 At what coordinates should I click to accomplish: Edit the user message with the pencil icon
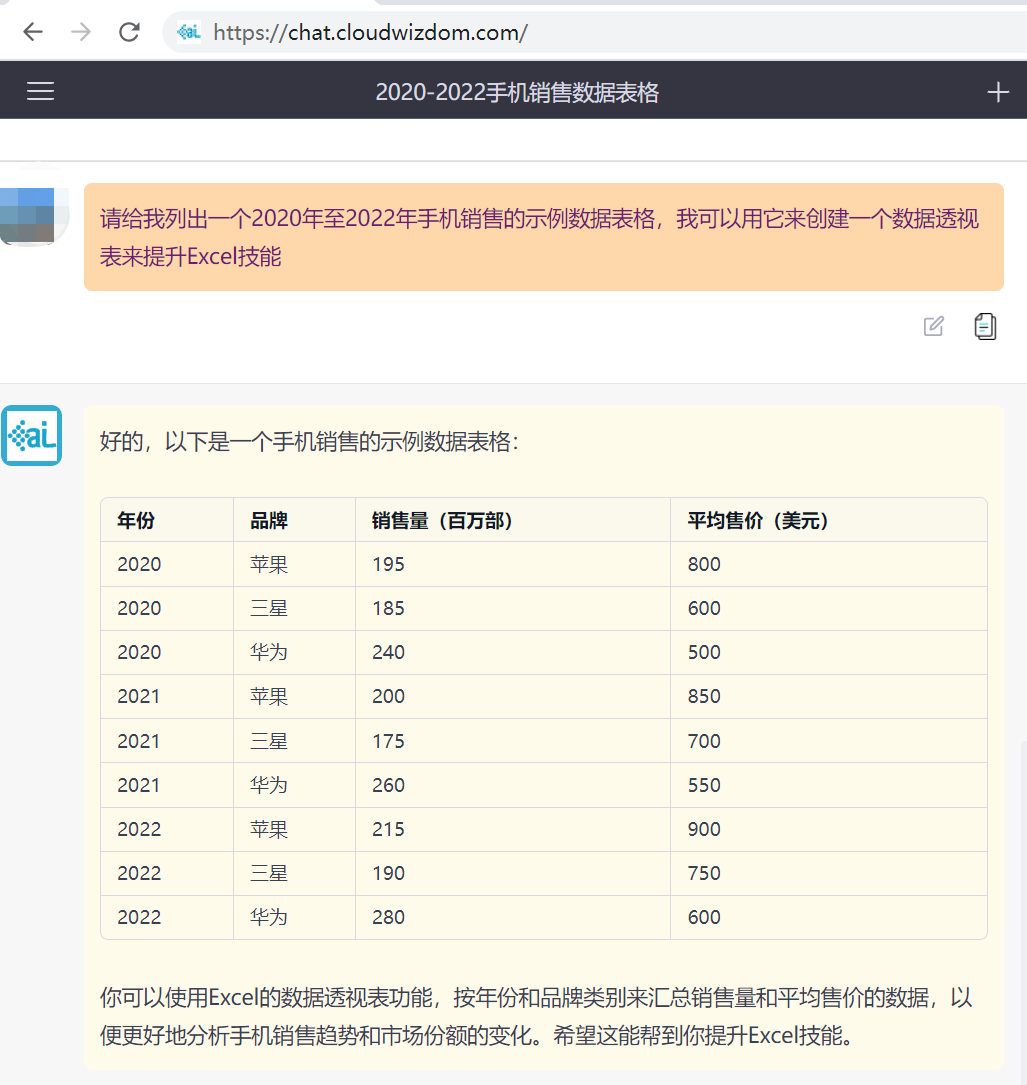(933, 326)
